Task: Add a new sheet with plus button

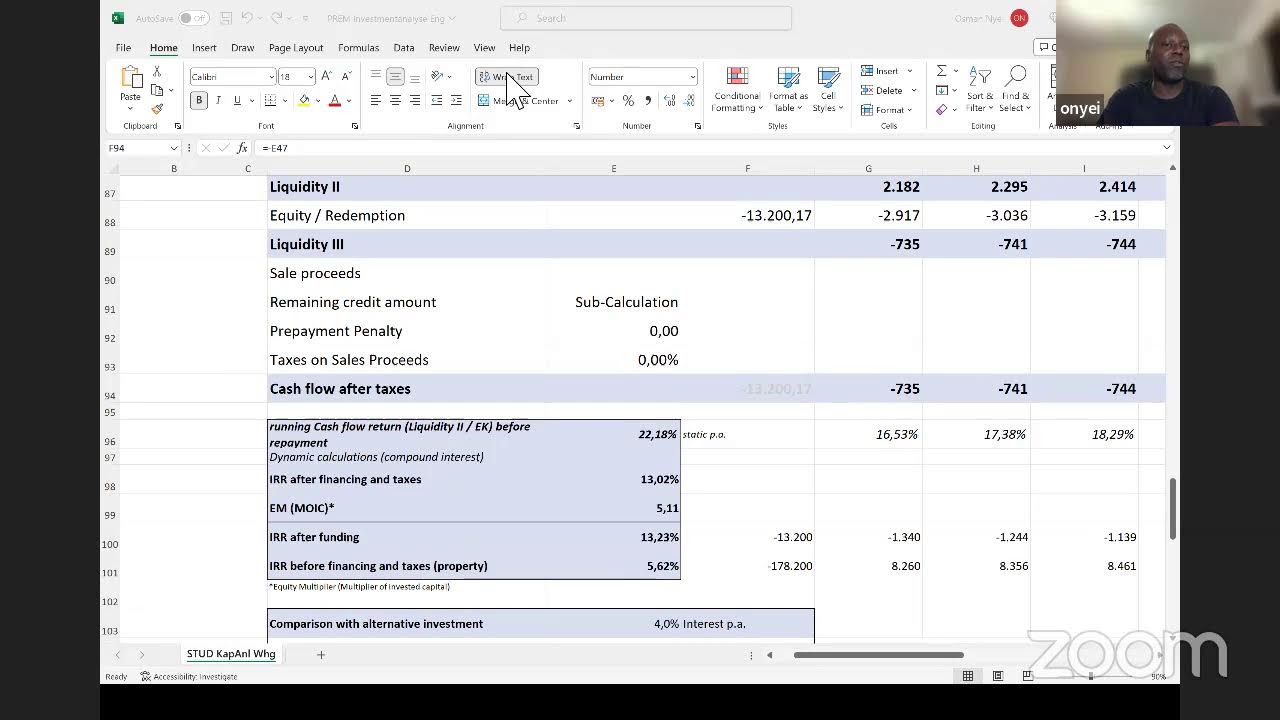Action: click(x=321, y=654)
